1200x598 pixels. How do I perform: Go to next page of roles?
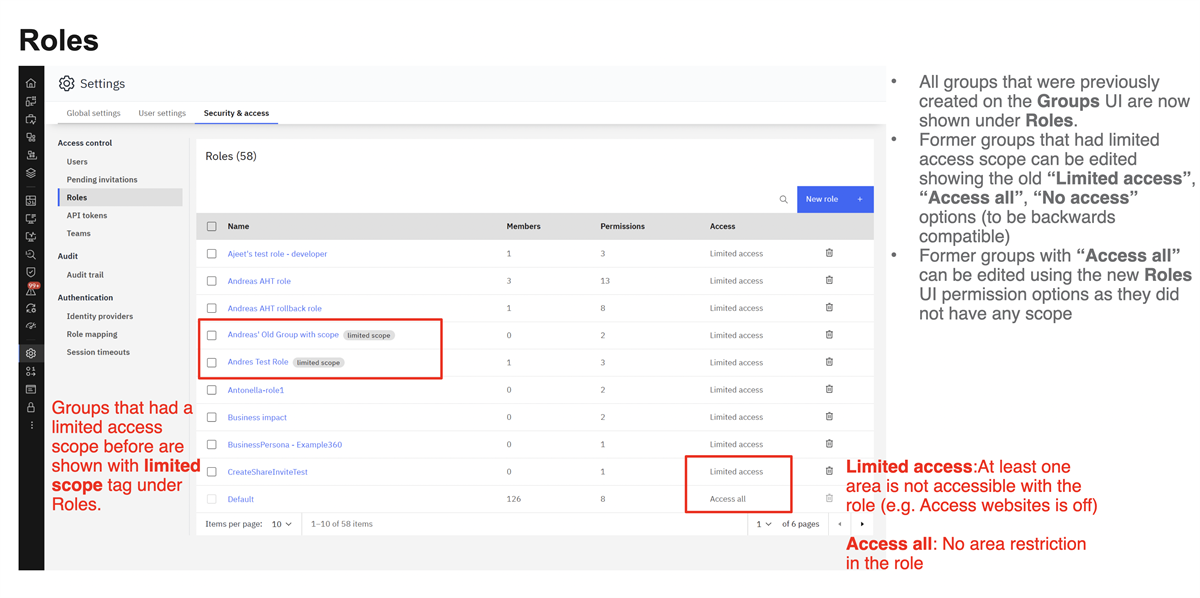click(862, 524)
